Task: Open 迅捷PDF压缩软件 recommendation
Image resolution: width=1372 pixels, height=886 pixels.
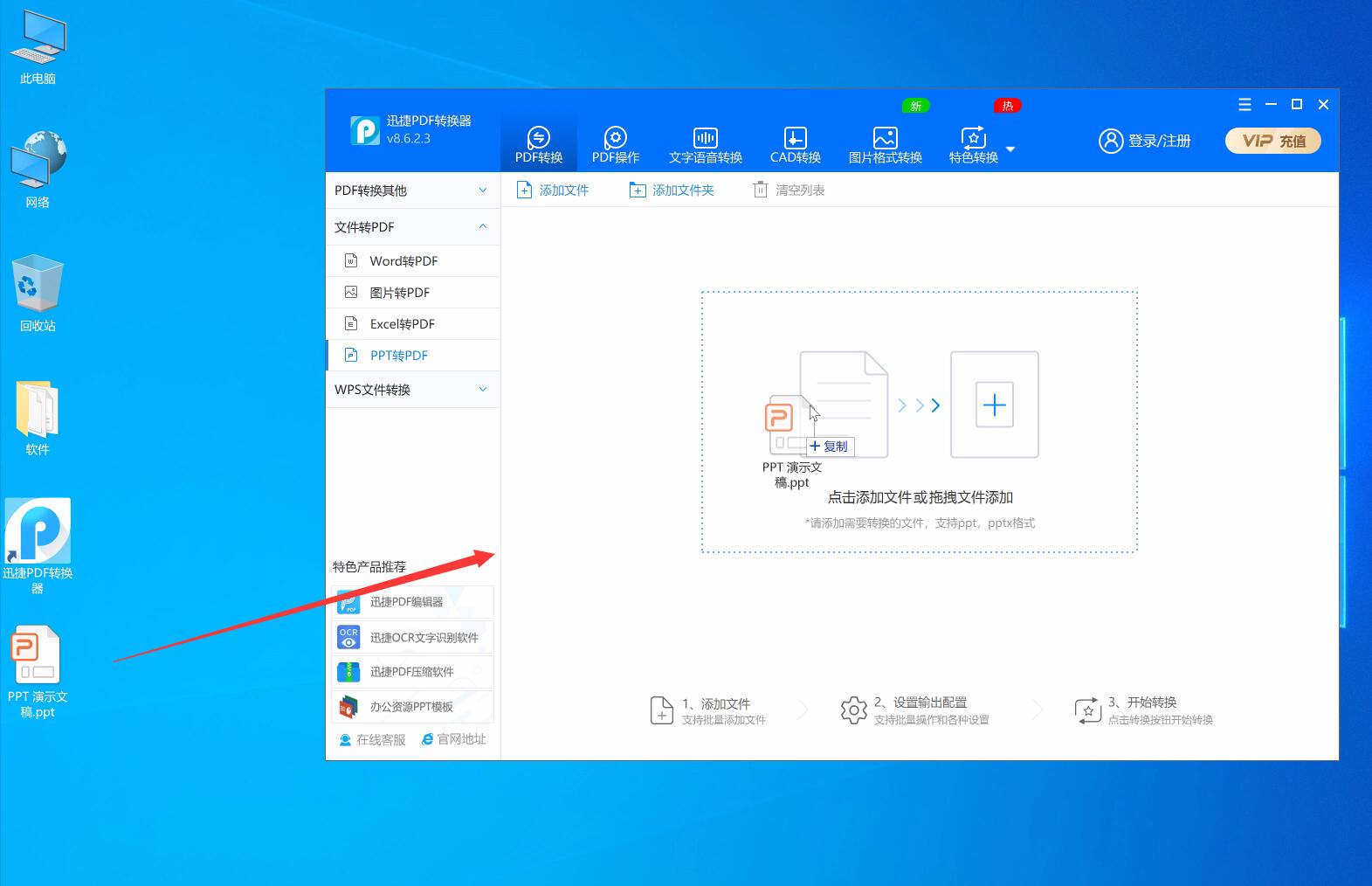Action: click(413, 672)
